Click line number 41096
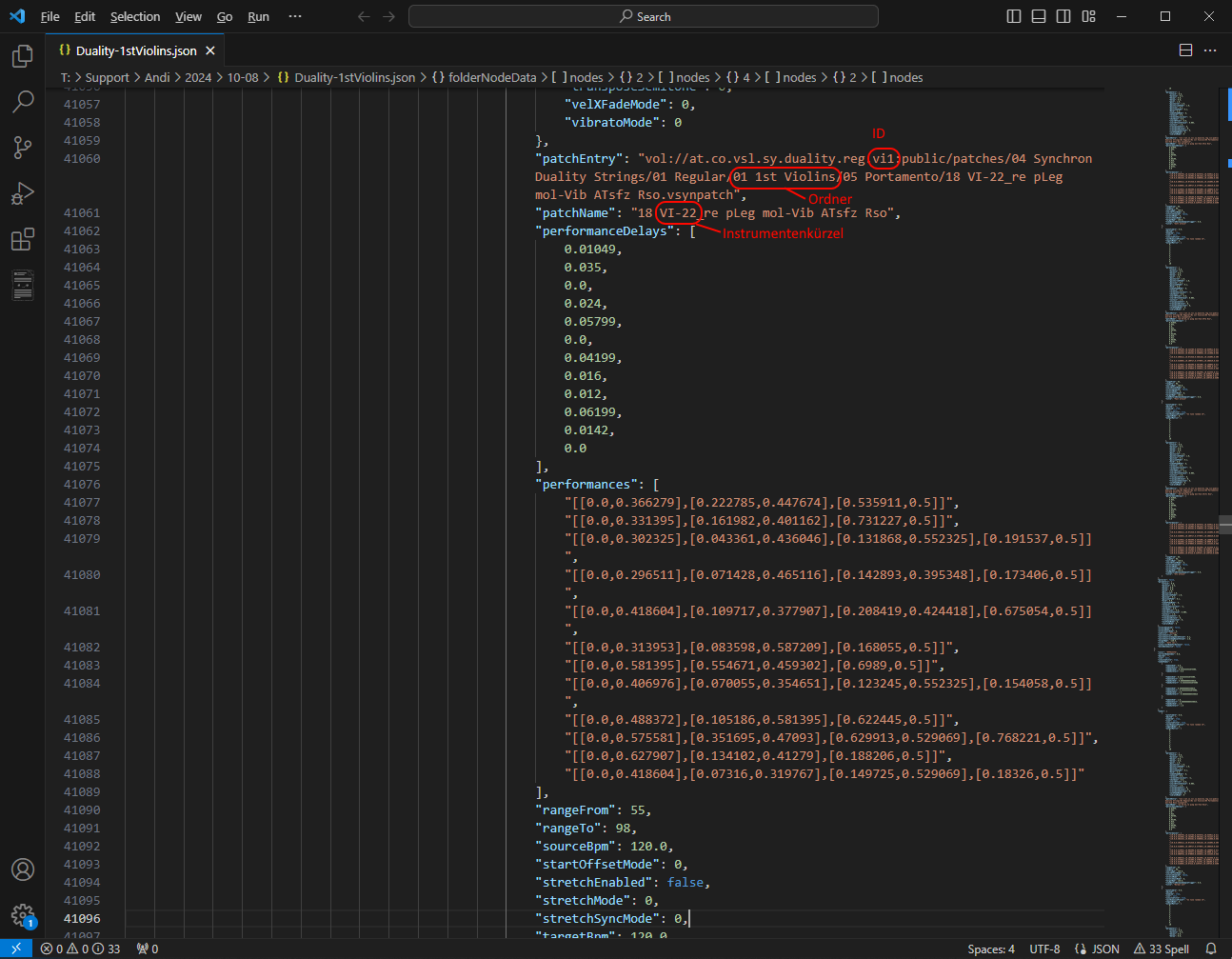Screen dimensions: 1232x959 pyautogui.click(x=82, y=918)
